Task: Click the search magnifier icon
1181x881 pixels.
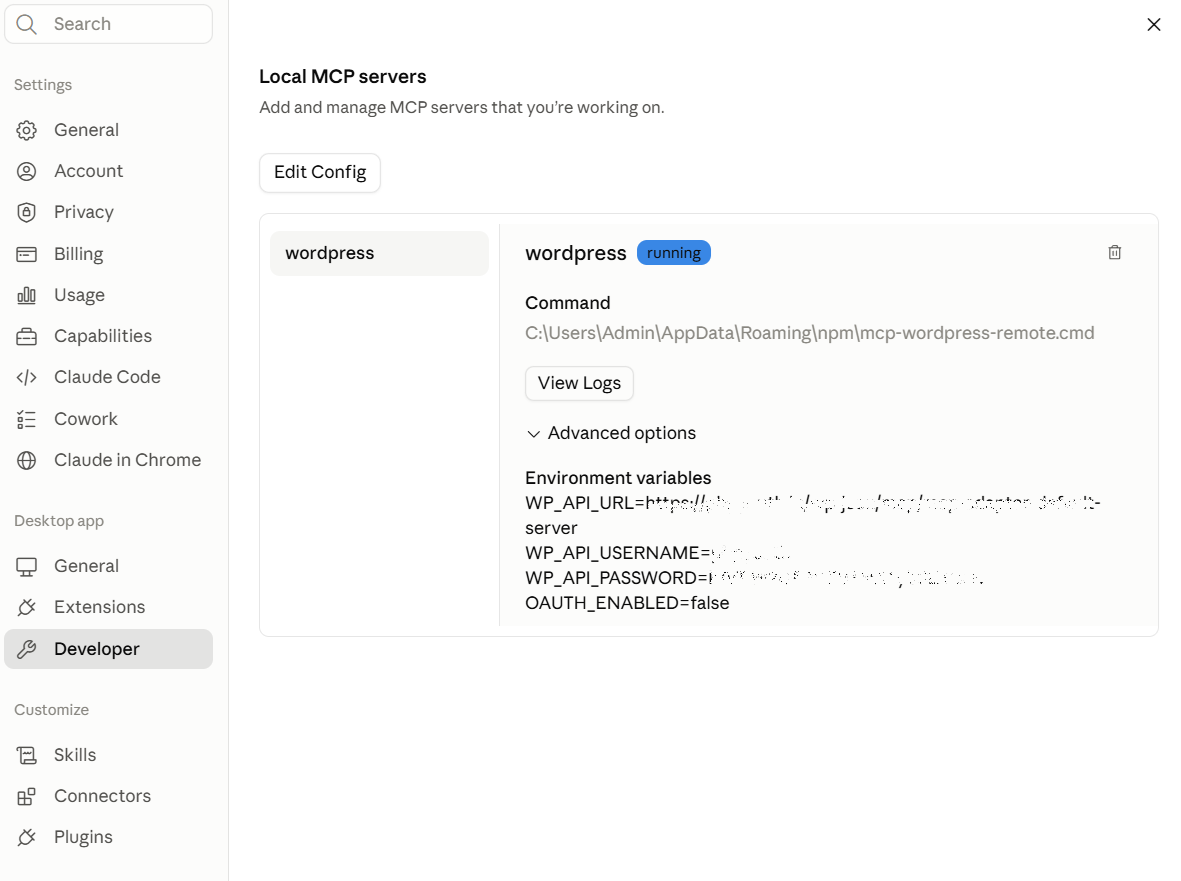Action: (26, 24)
